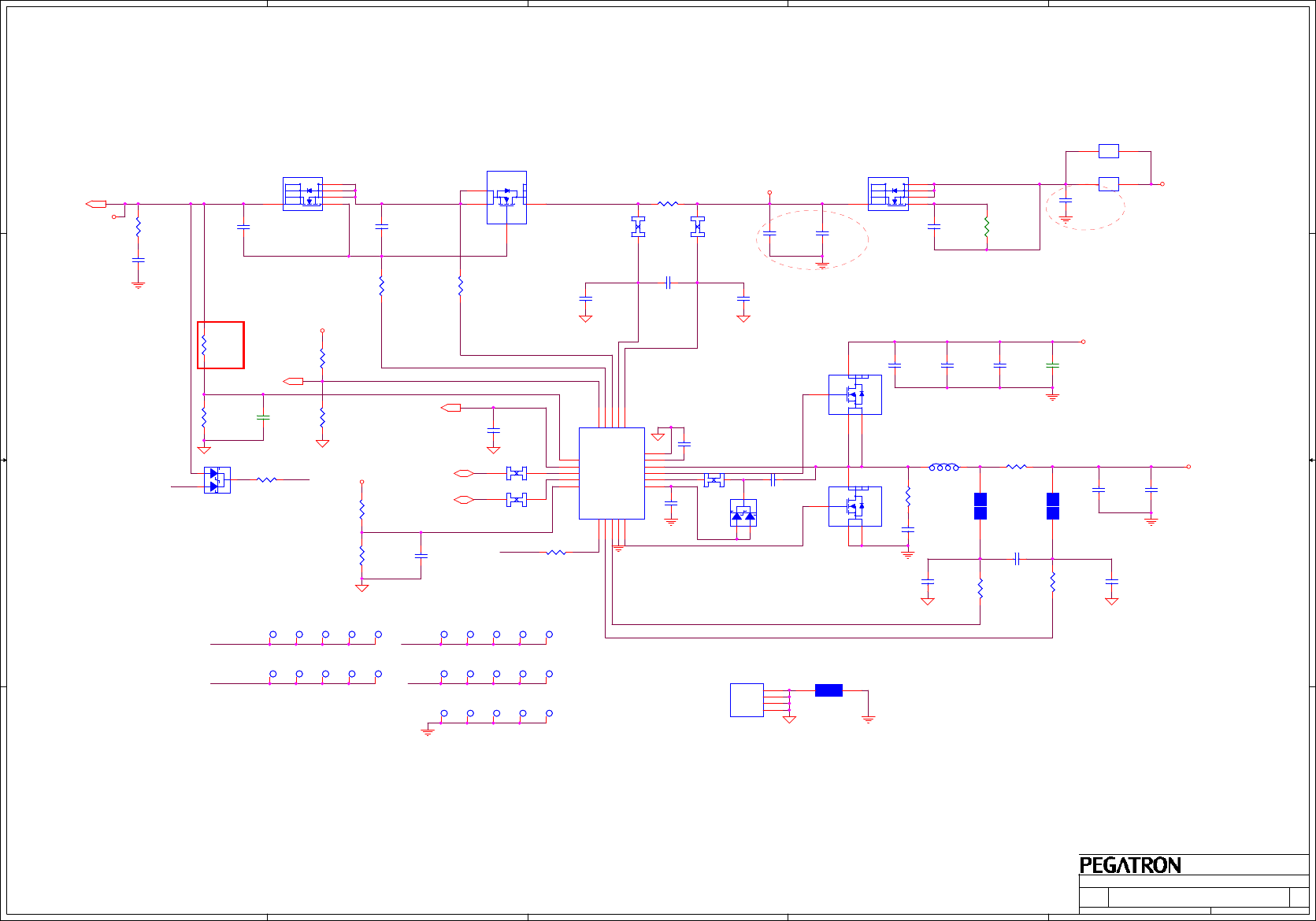Click the dual diode package below the controller output
The image size is (1316, 921).
pyautogui.click(x=743, y=513)
